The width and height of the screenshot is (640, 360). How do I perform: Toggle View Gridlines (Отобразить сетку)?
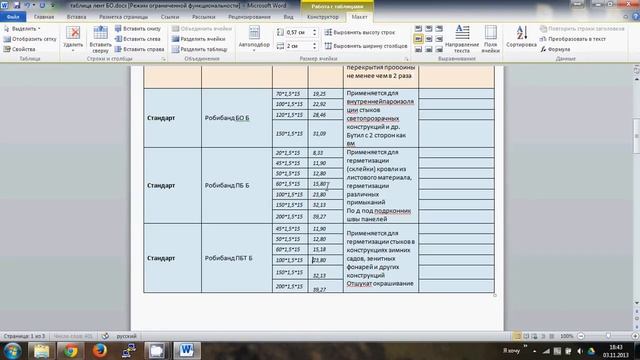[x=30, y=39]
